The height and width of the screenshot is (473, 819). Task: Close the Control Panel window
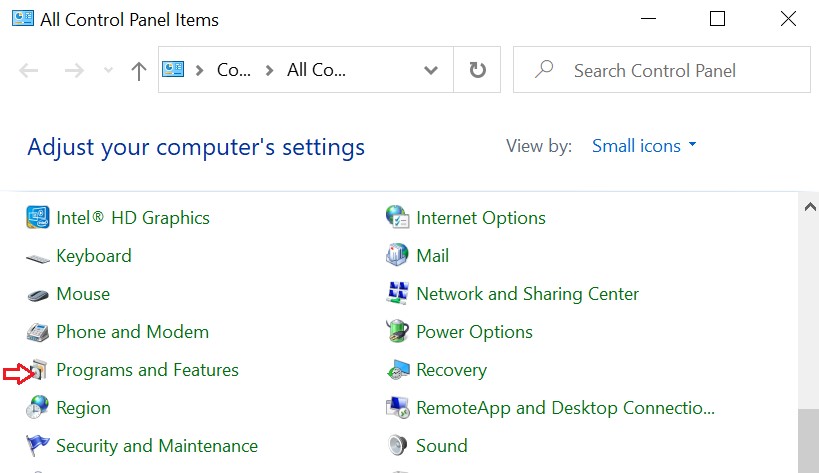coord(788,19)
